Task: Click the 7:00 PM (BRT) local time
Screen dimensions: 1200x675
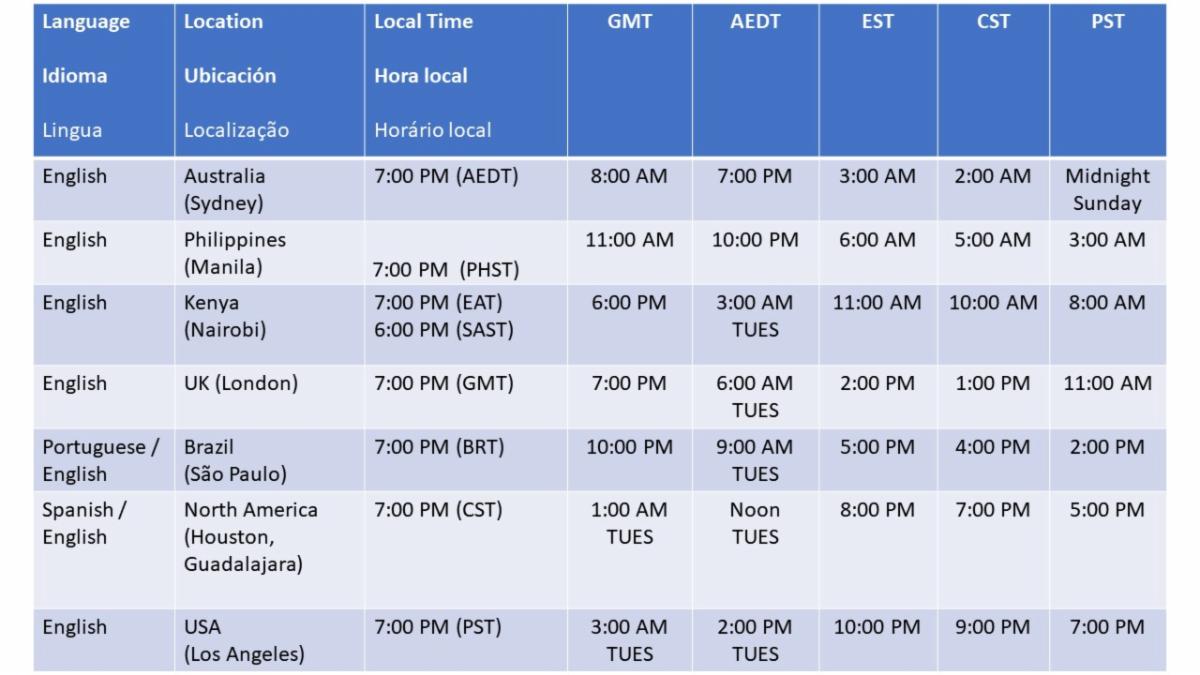Action: [439, 447]
